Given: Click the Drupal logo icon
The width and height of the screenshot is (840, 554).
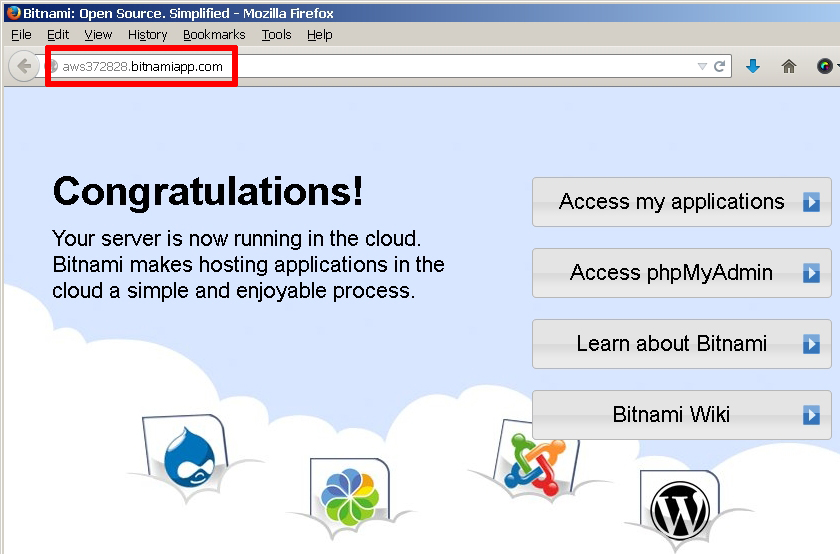Looking at the screenshot, I should [x=190, y=457].
